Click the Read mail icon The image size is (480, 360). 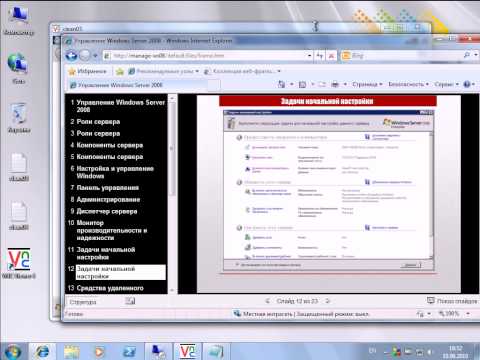pos(322,85)
